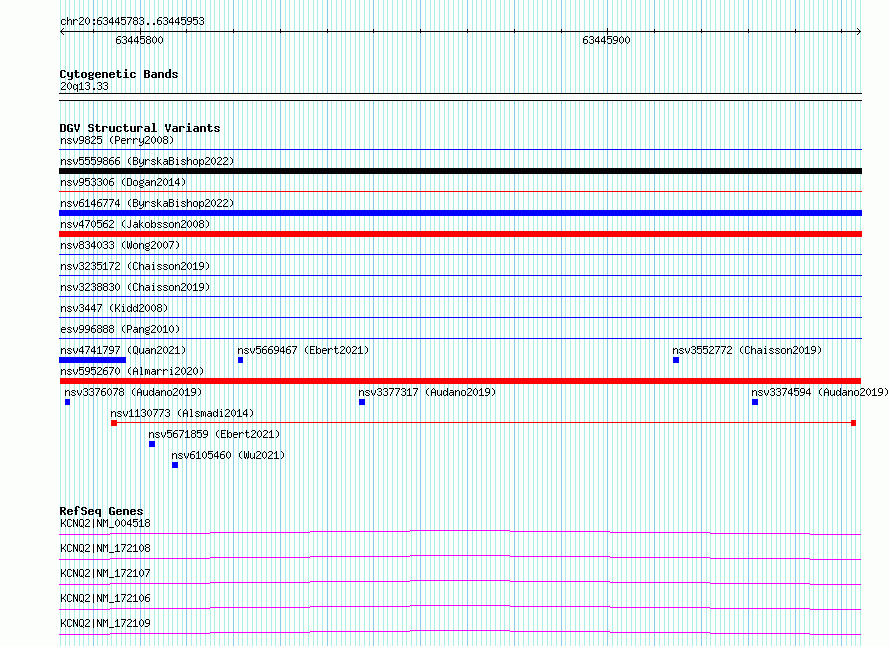Open nsv5559866 (ByrskaBishop2022) label
Viewport: 890px width, 646px height.
click(x=147, y=161)
